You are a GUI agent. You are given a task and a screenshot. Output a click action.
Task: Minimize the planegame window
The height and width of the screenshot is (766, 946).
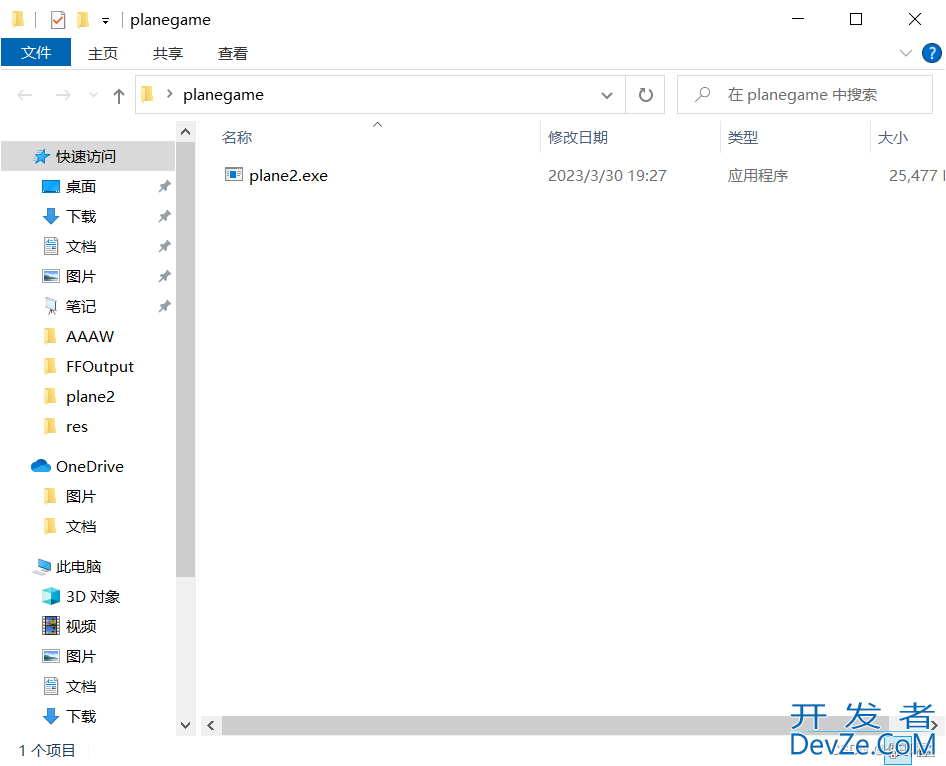pos(798,19)
